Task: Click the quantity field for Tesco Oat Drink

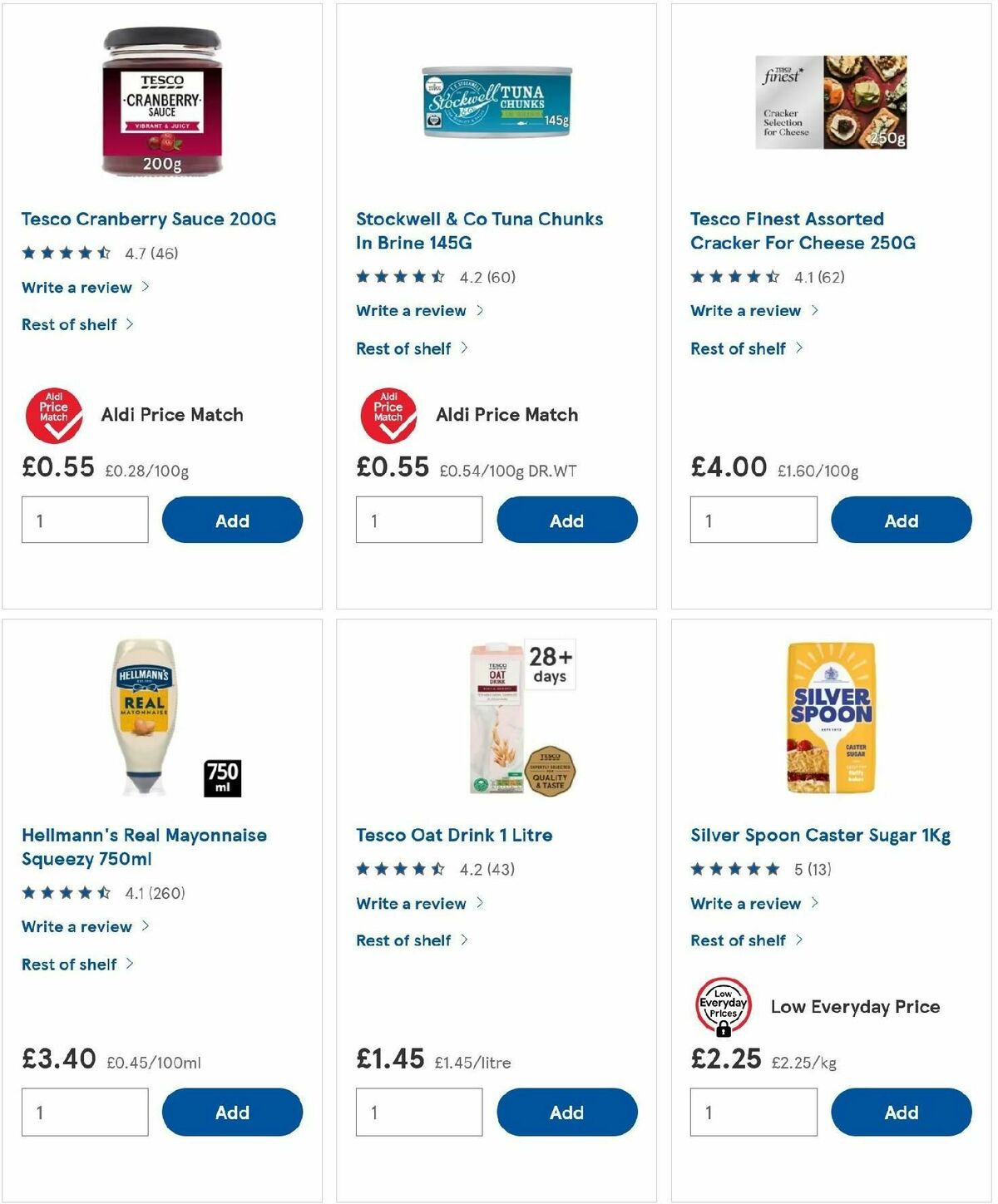Action: point(419,1112)
